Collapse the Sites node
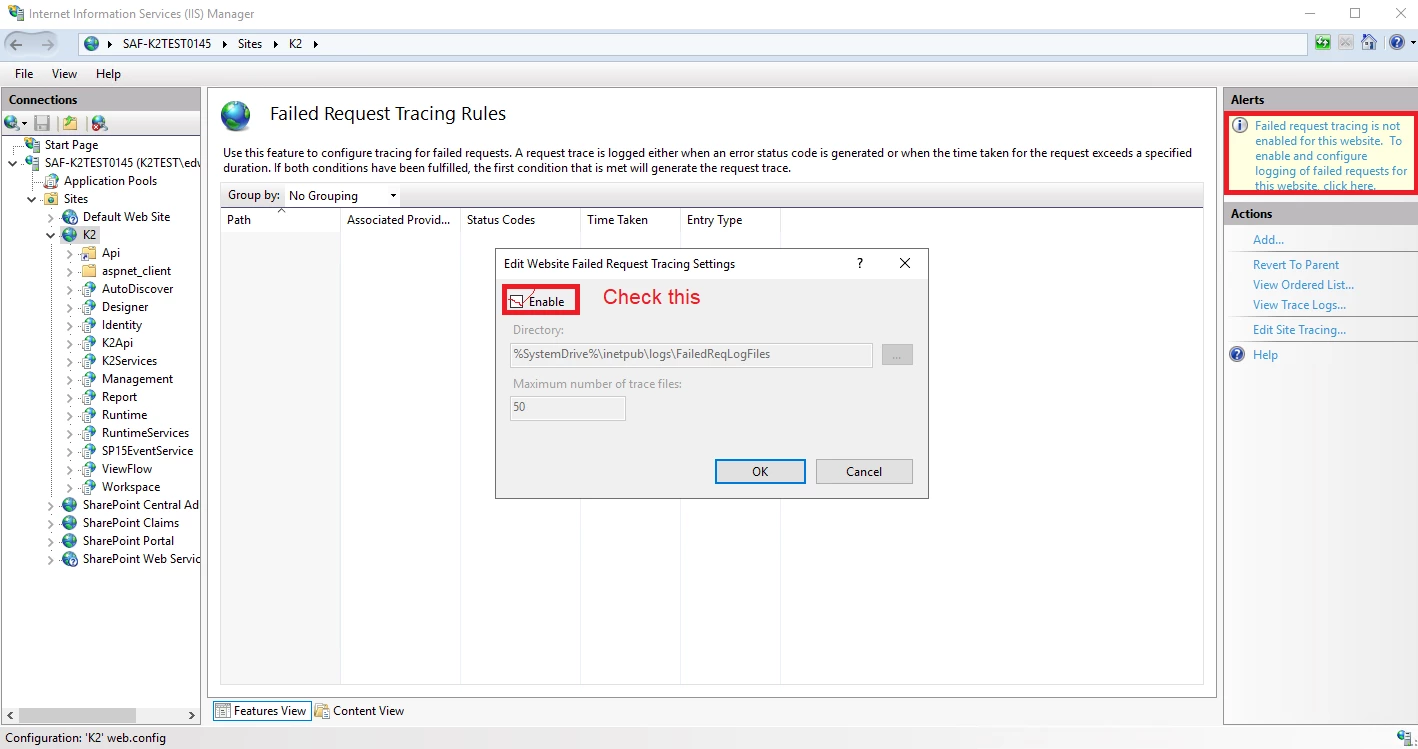The width and height of the screenshot is (1418, 749). 32,199
